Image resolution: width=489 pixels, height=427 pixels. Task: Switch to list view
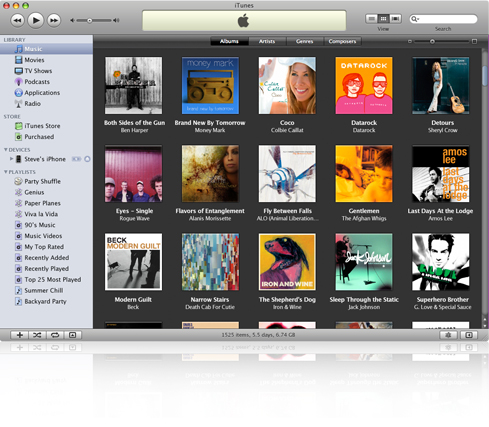[371, 19]
